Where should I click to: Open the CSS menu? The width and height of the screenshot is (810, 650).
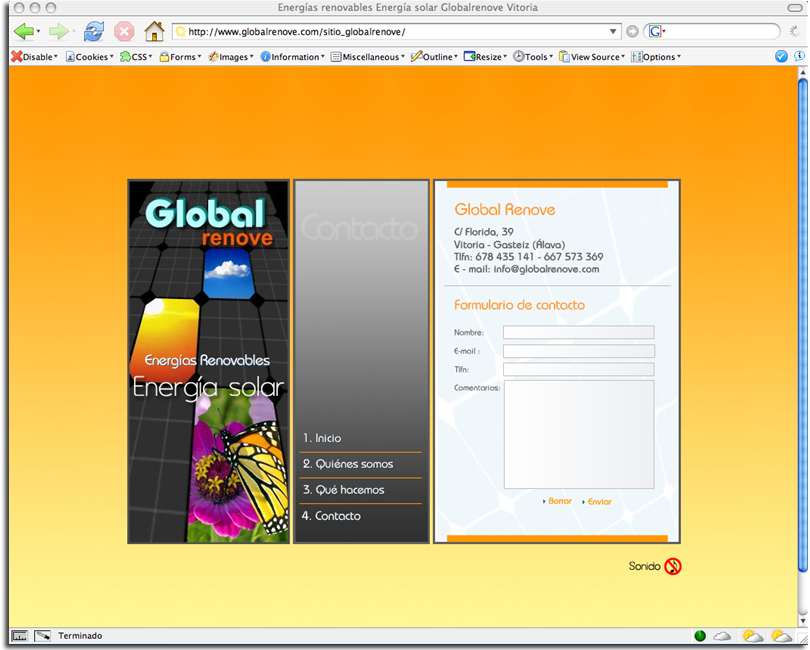(x=136, y=57)
